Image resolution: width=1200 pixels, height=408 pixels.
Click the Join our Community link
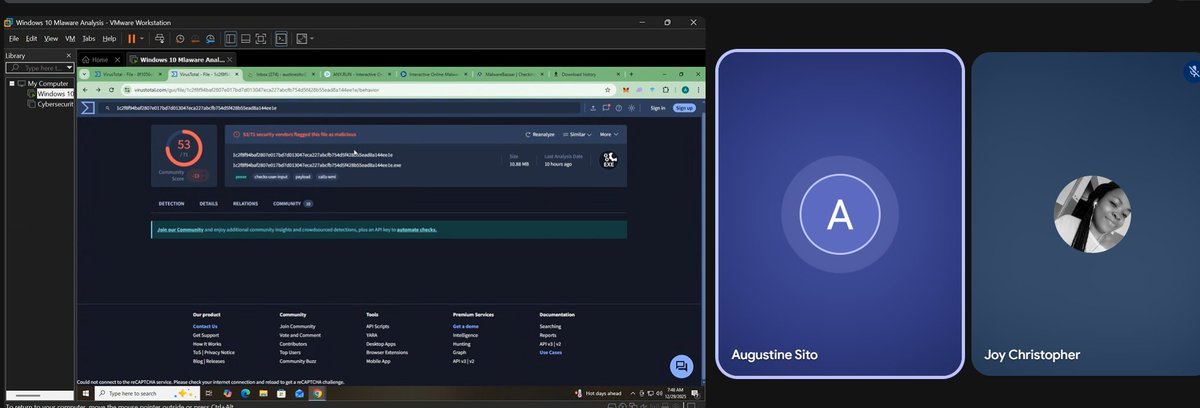(180, 230)
